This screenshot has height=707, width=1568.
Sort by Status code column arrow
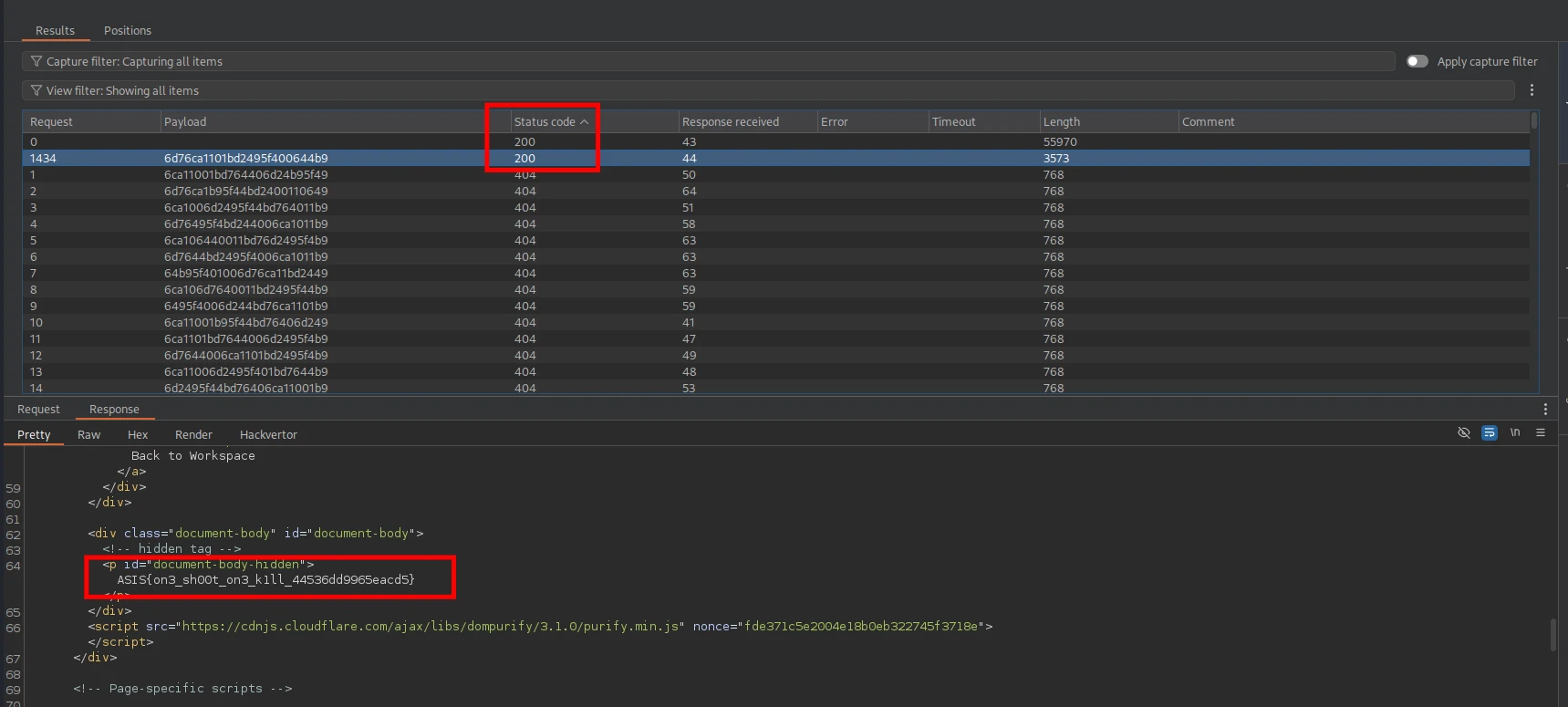[585, 121]
